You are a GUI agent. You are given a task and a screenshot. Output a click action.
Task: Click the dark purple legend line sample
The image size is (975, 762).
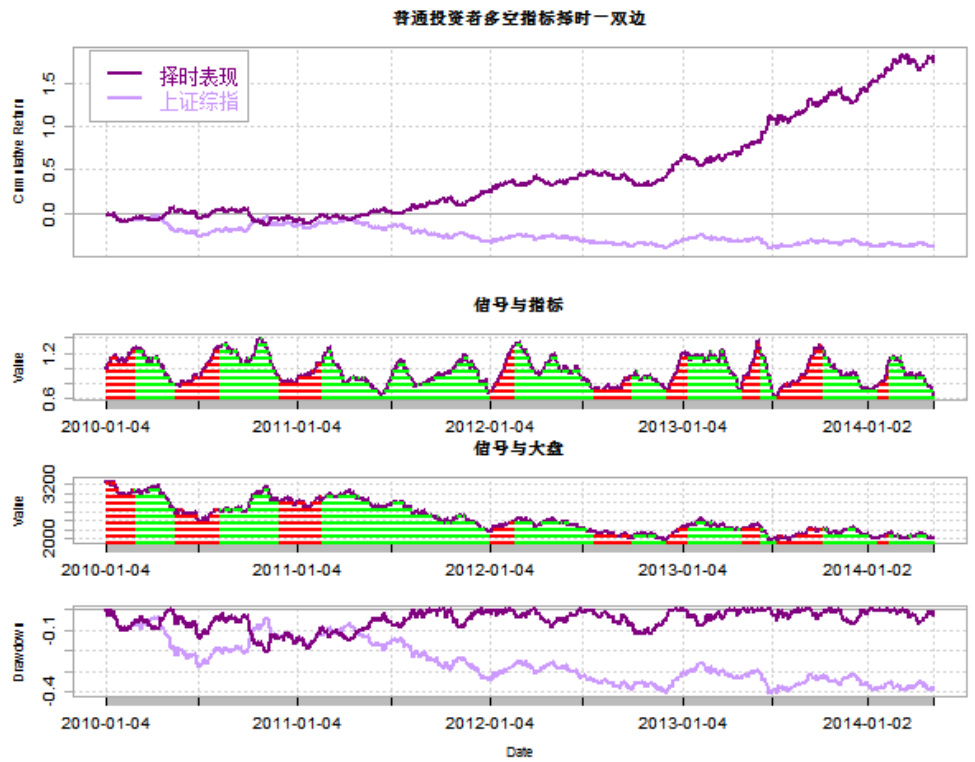(124, 75)
